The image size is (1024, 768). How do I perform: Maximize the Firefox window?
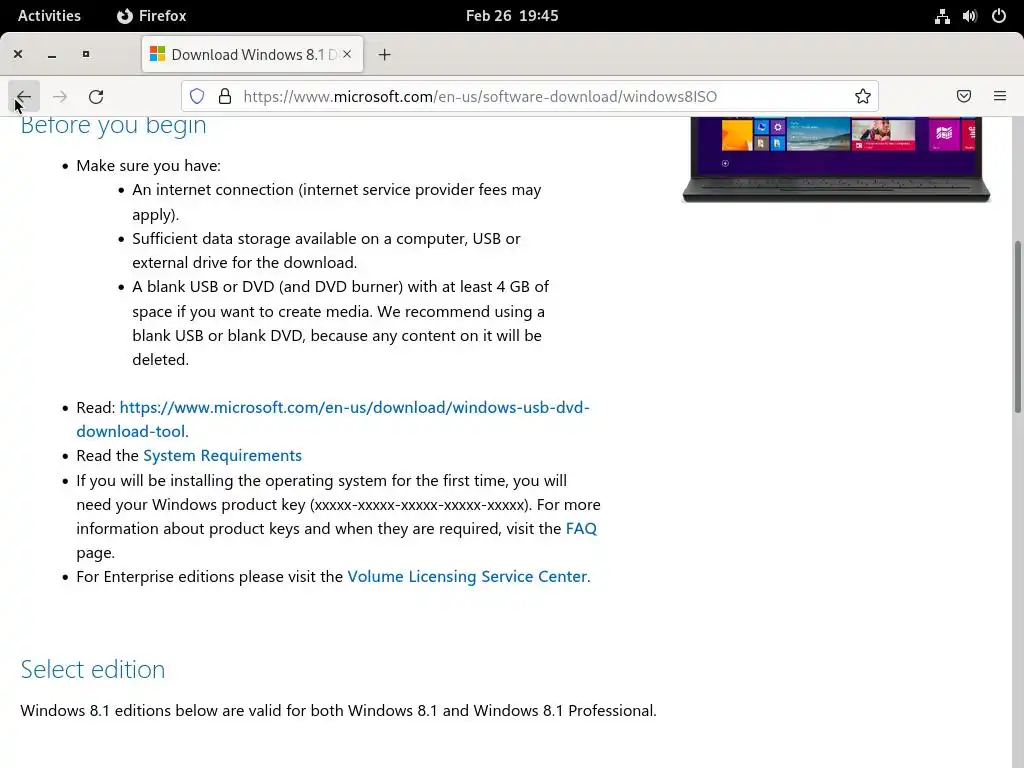click(x=86, y=54)
